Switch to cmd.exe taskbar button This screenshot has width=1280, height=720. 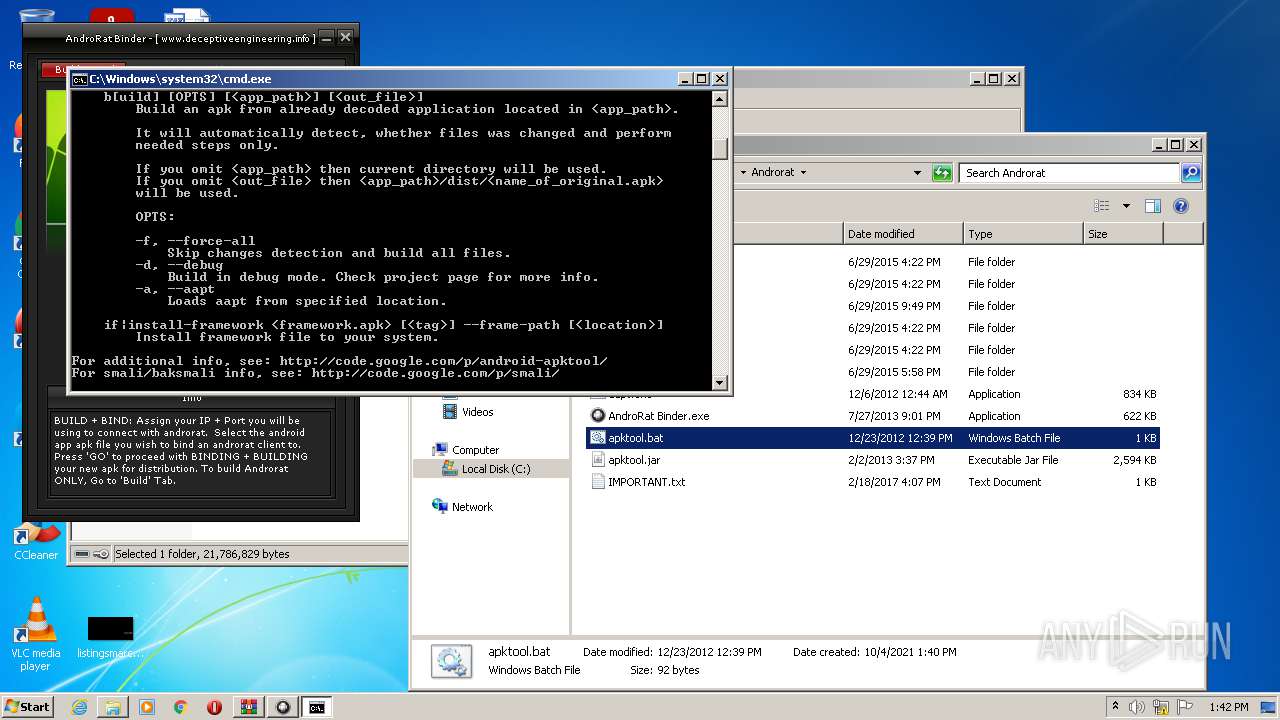coord(317,707)
